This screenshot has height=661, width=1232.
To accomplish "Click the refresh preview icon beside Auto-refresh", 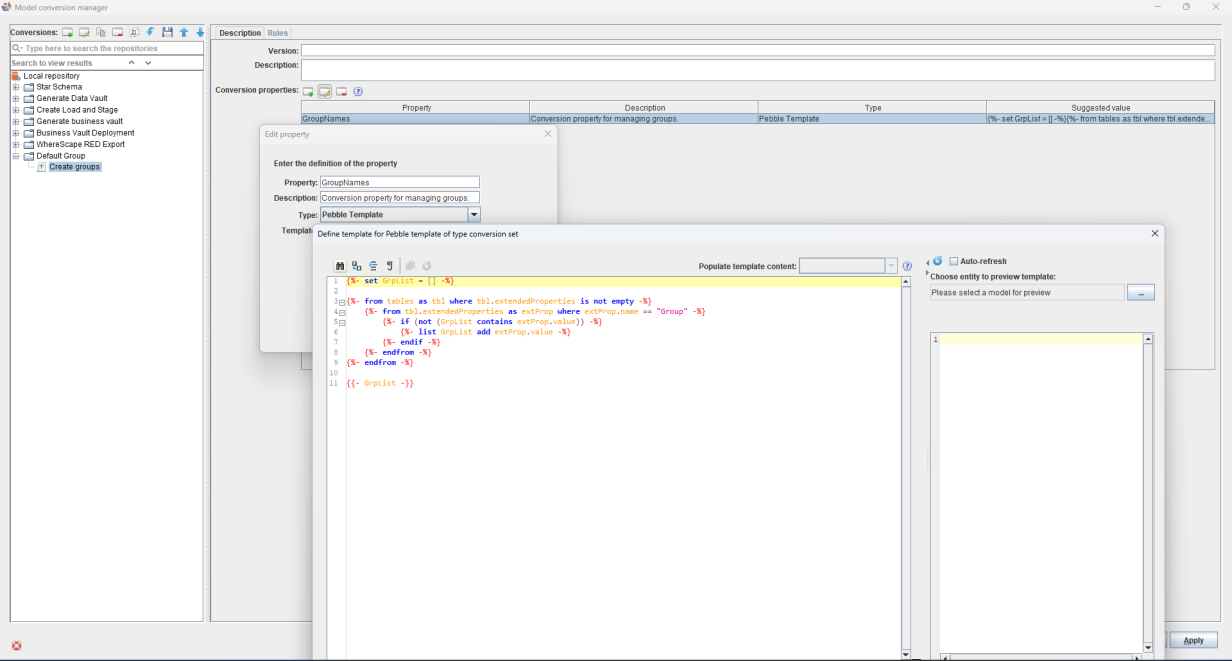I will pyautogui.click(x=937, y=261).
